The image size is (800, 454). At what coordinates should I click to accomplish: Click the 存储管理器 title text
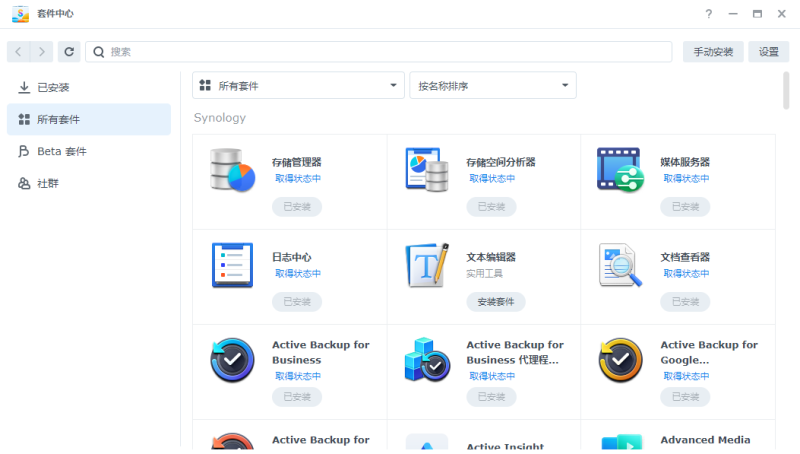click(x=297, y=162)
